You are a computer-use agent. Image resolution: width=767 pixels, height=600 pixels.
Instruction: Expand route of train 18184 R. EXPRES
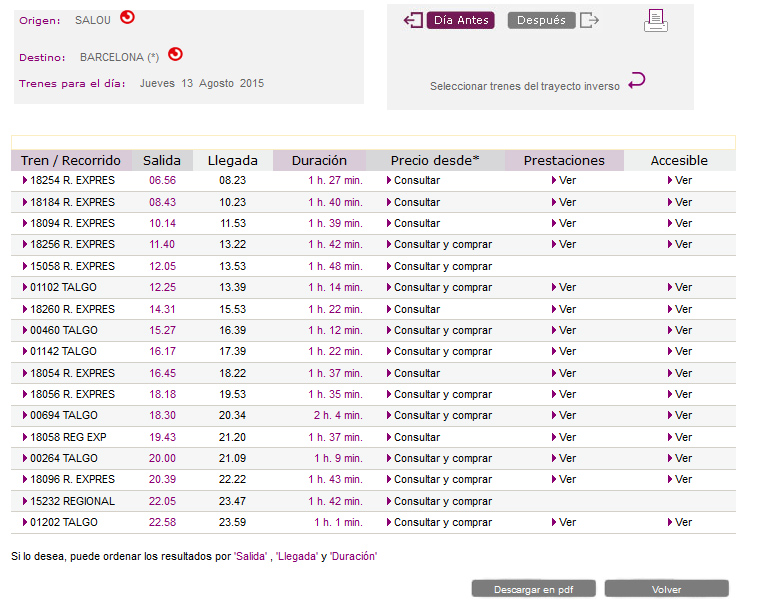69,202
